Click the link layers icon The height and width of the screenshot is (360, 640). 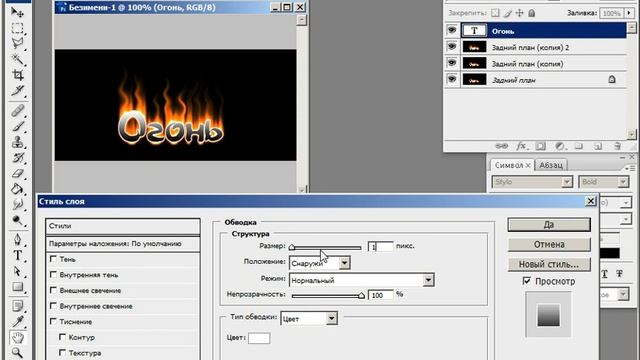click(x=501, y=146)
